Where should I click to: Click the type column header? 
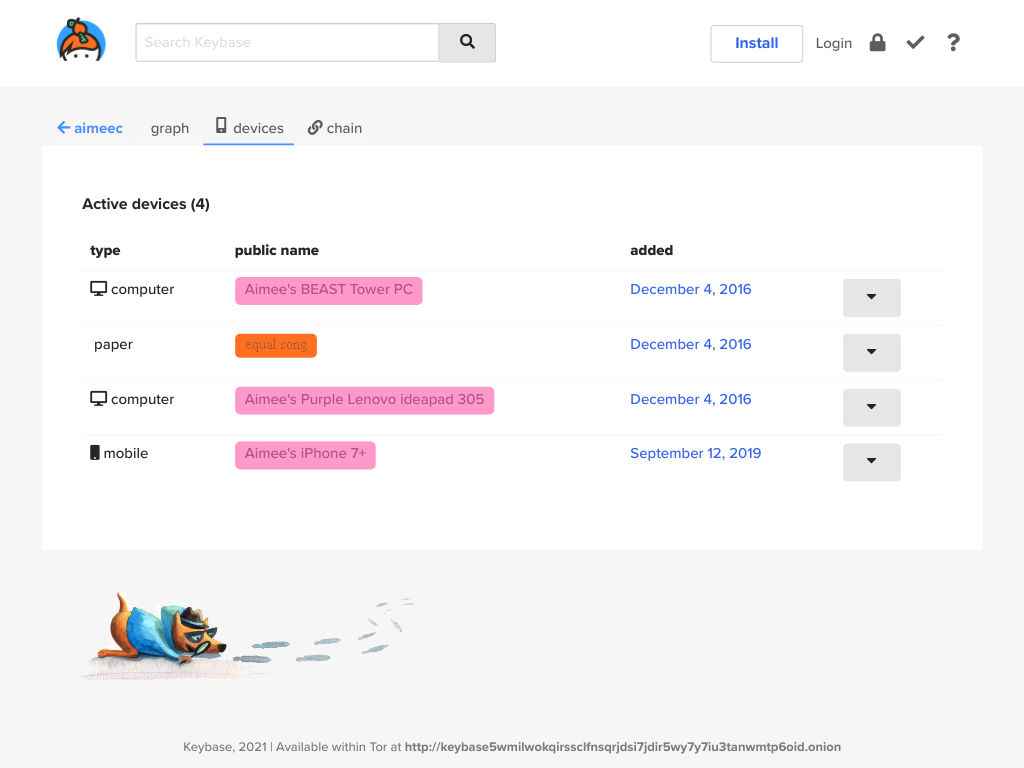coord(105,250)
